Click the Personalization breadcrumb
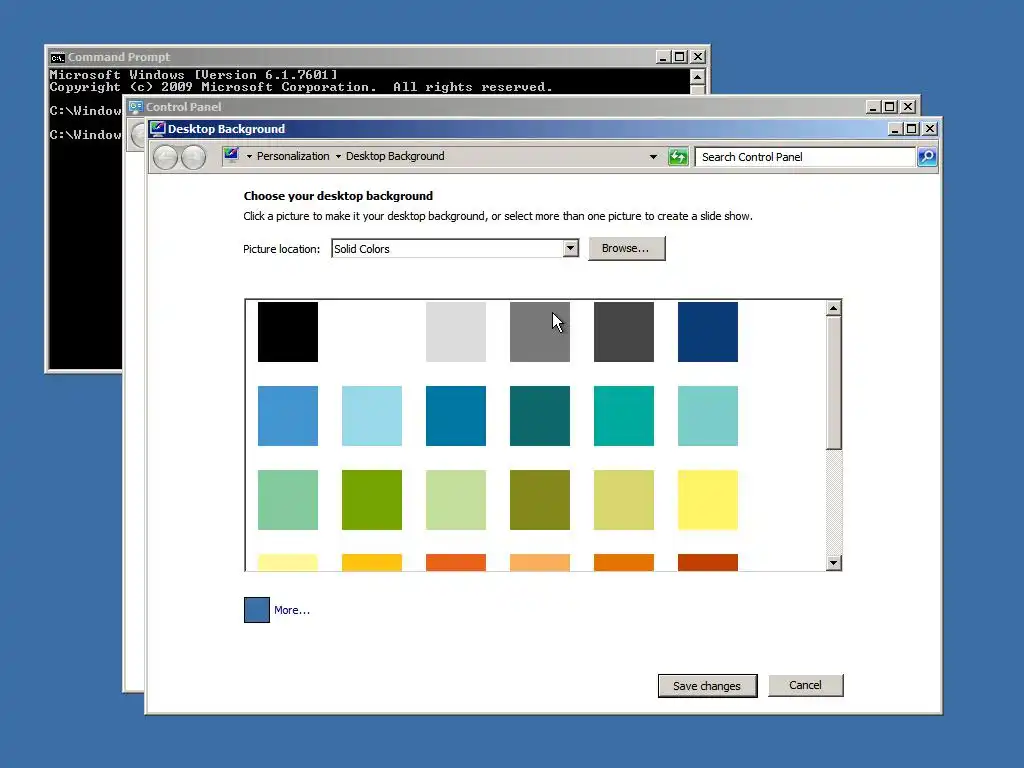The height and width of the screenshot is (768, 1024). click(293, 156)
